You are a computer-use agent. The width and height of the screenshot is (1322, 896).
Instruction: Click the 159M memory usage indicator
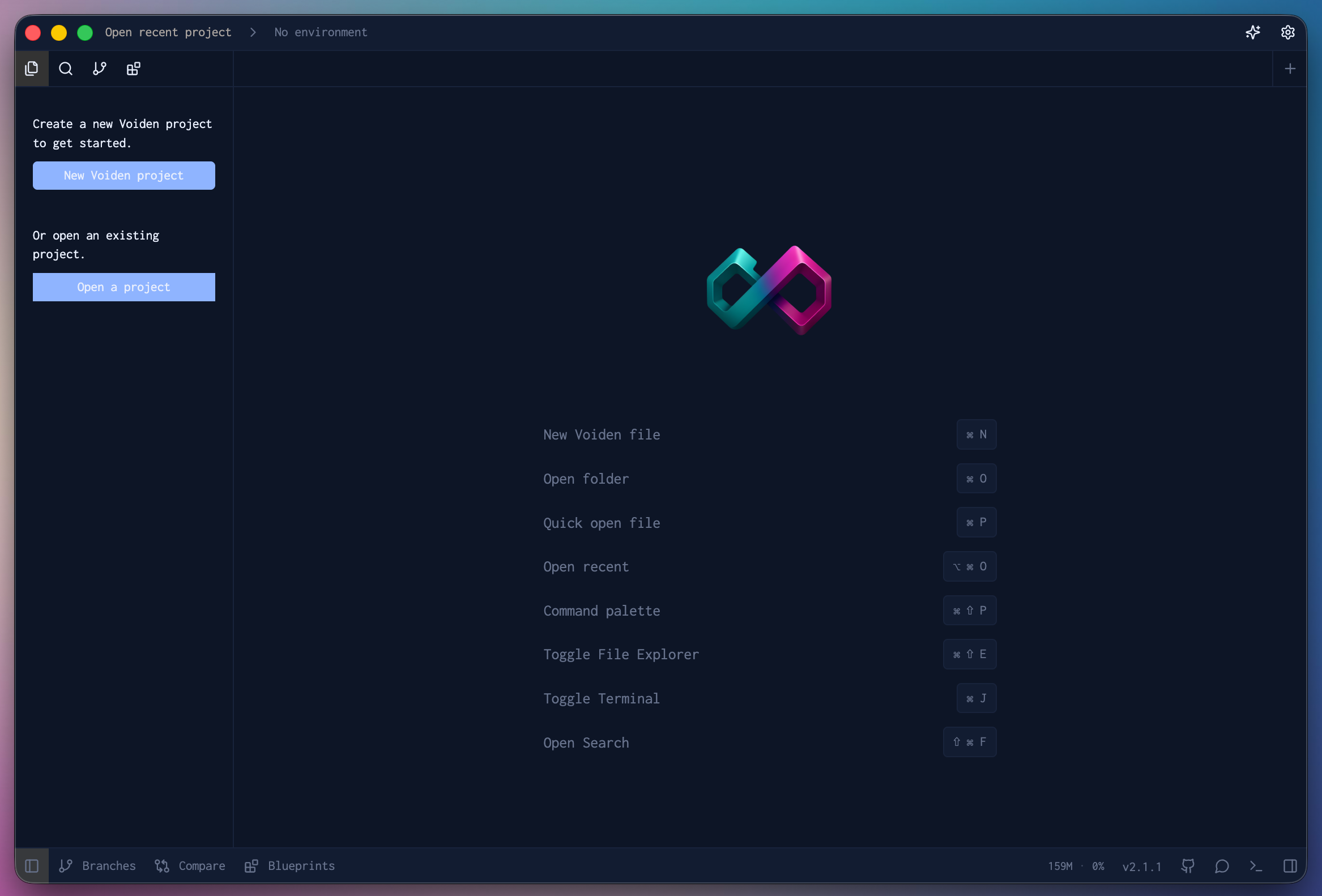tap(1060, 867)
